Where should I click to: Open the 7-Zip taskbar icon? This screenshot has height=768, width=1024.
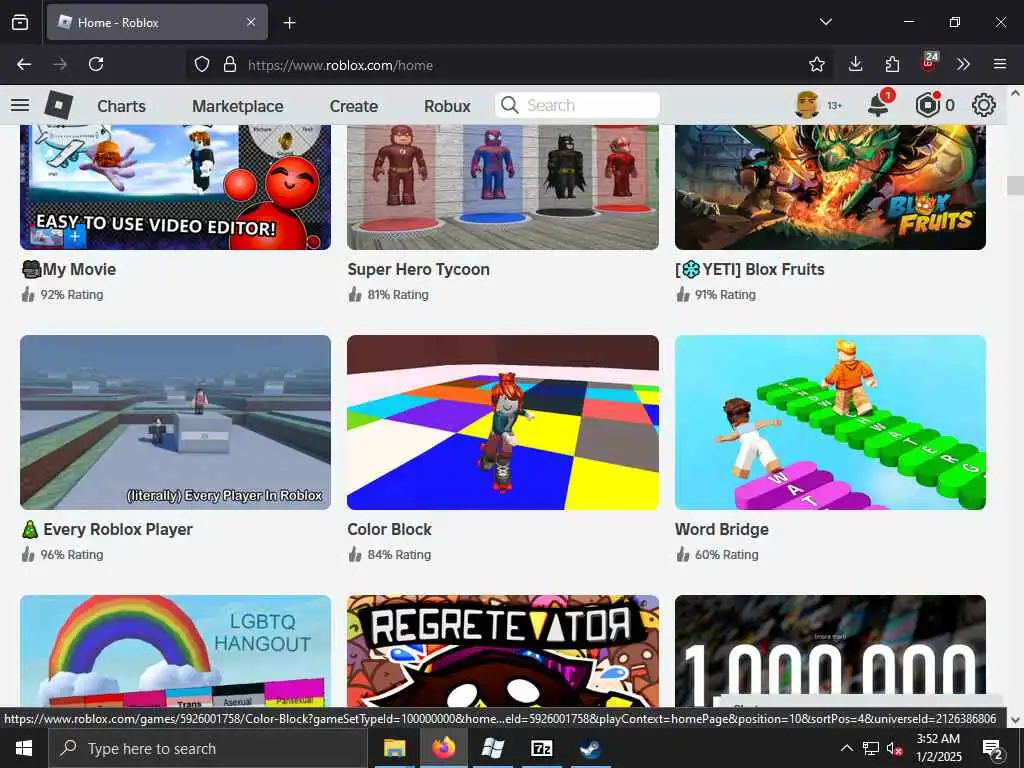click(x=541, y=748)
